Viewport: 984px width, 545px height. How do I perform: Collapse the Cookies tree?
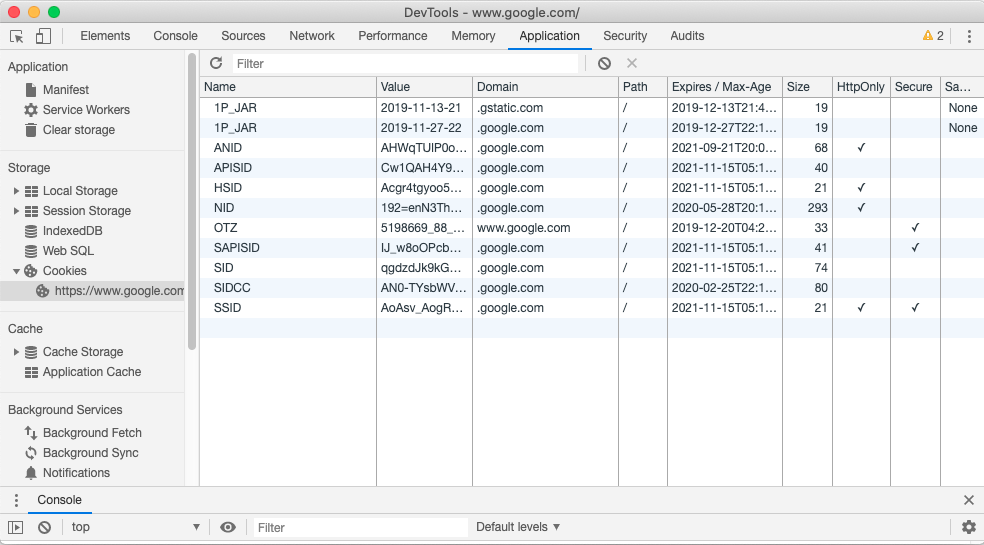[16, 271]
